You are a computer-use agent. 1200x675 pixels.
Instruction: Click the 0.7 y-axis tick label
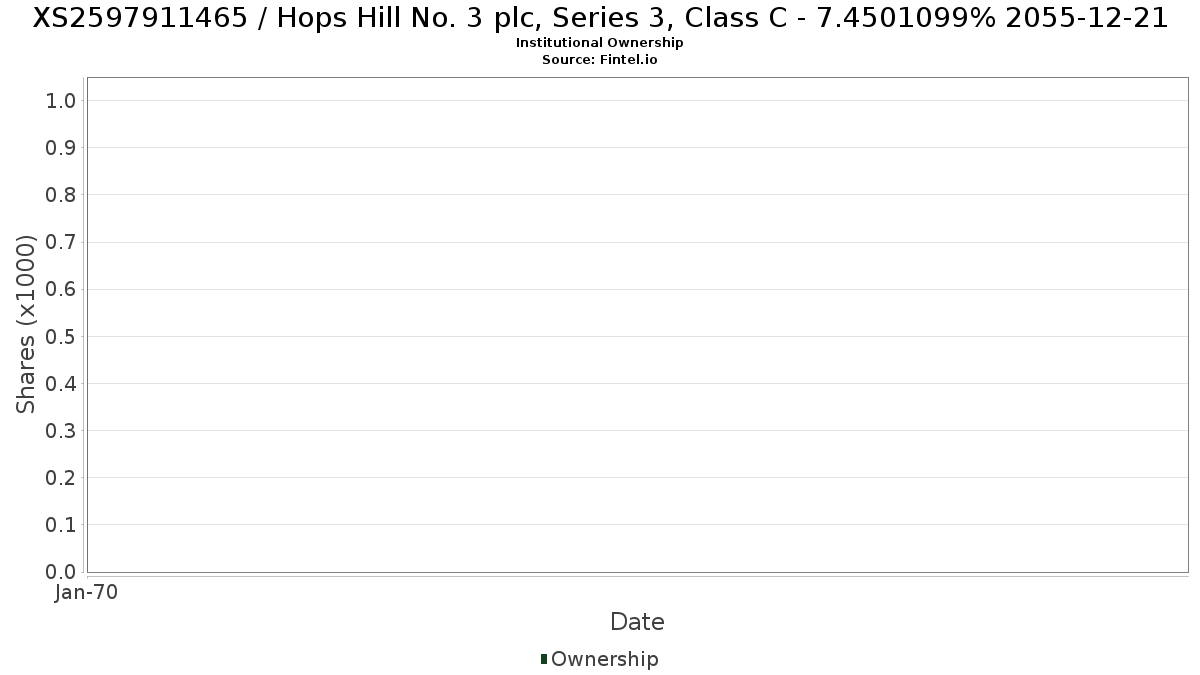pyautogui.click(x=61, y=242)
